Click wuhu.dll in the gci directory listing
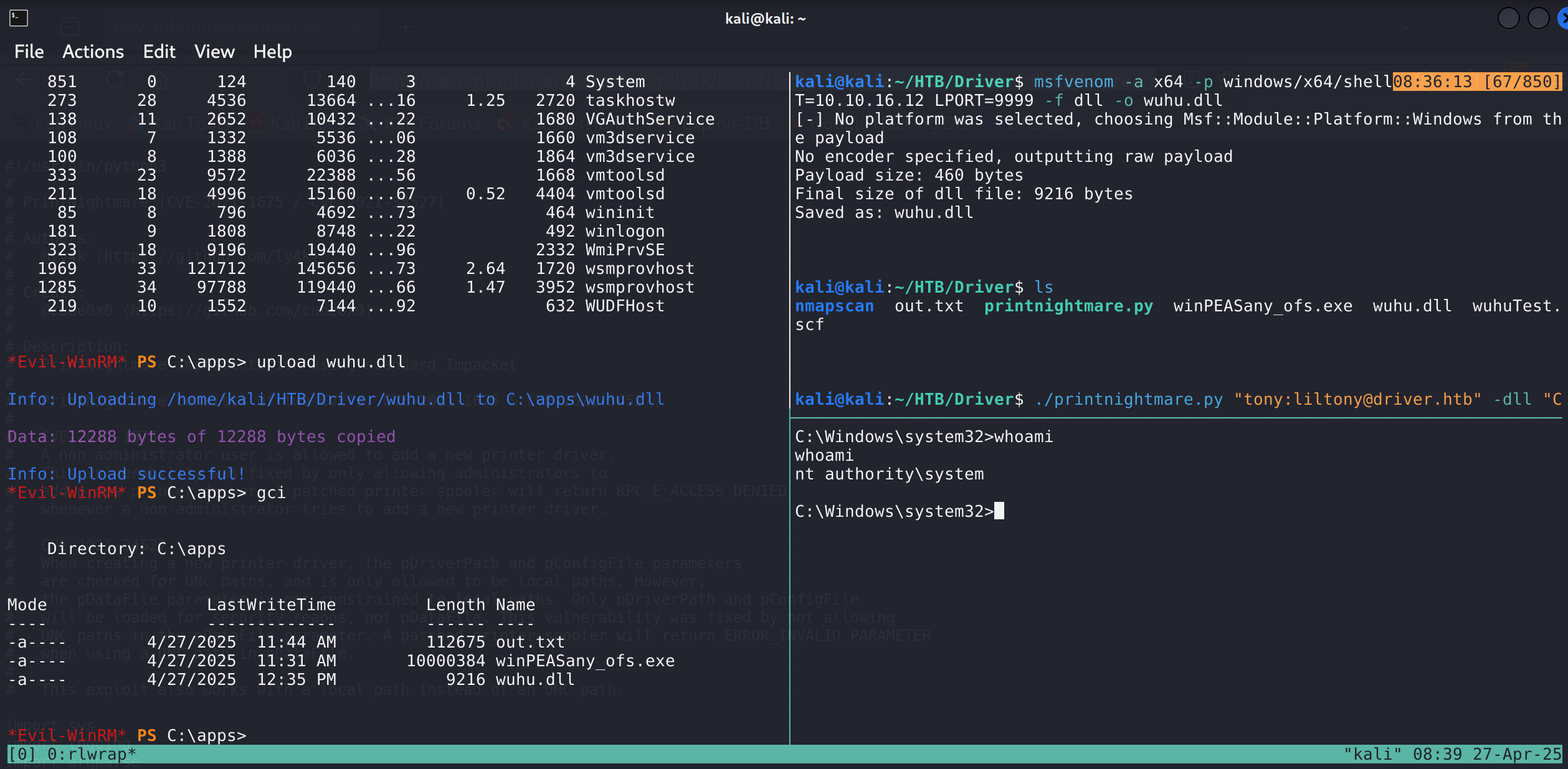 point(535,679)
